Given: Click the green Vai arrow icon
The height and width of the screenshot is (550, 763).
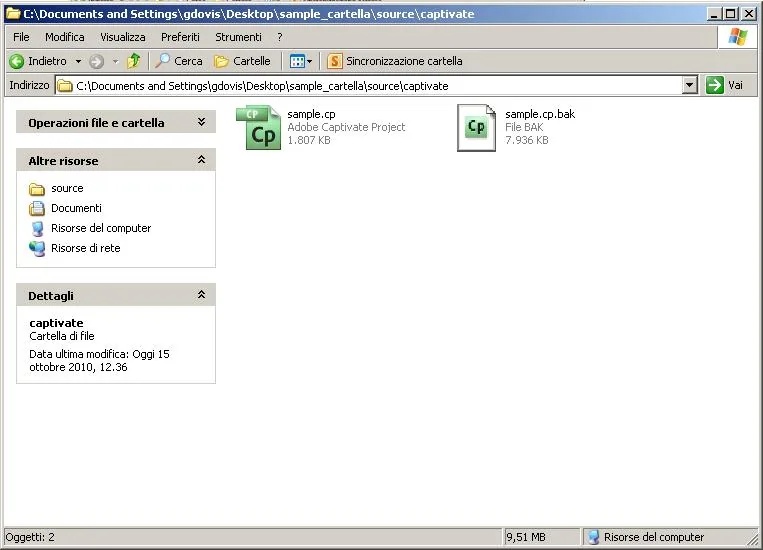Looking at the screenshot, I should click(714, 85).
